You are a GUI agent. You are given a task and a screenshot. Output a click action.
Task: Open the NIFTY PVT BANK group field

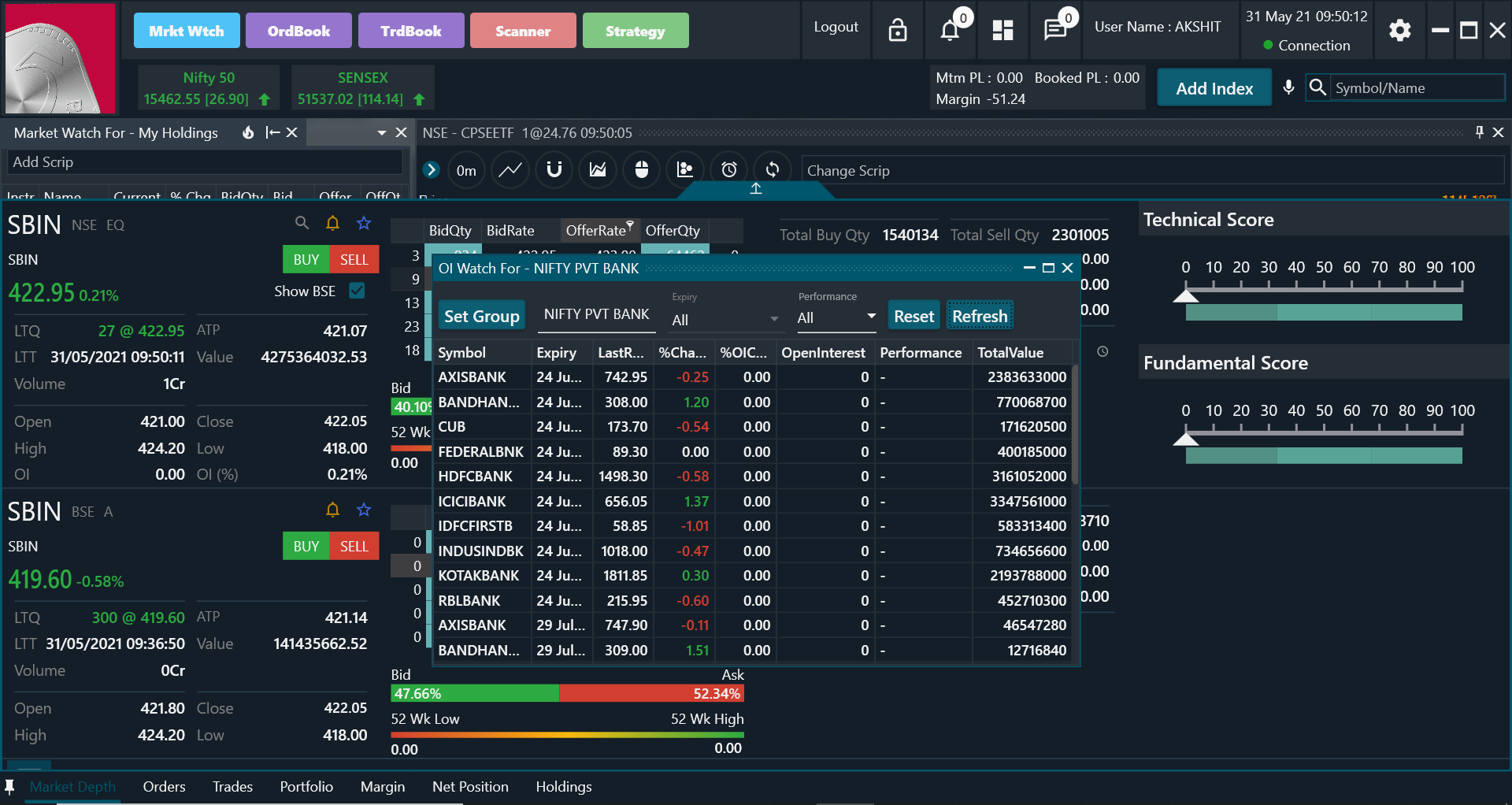pyautogui.click(x=596, y=314)
